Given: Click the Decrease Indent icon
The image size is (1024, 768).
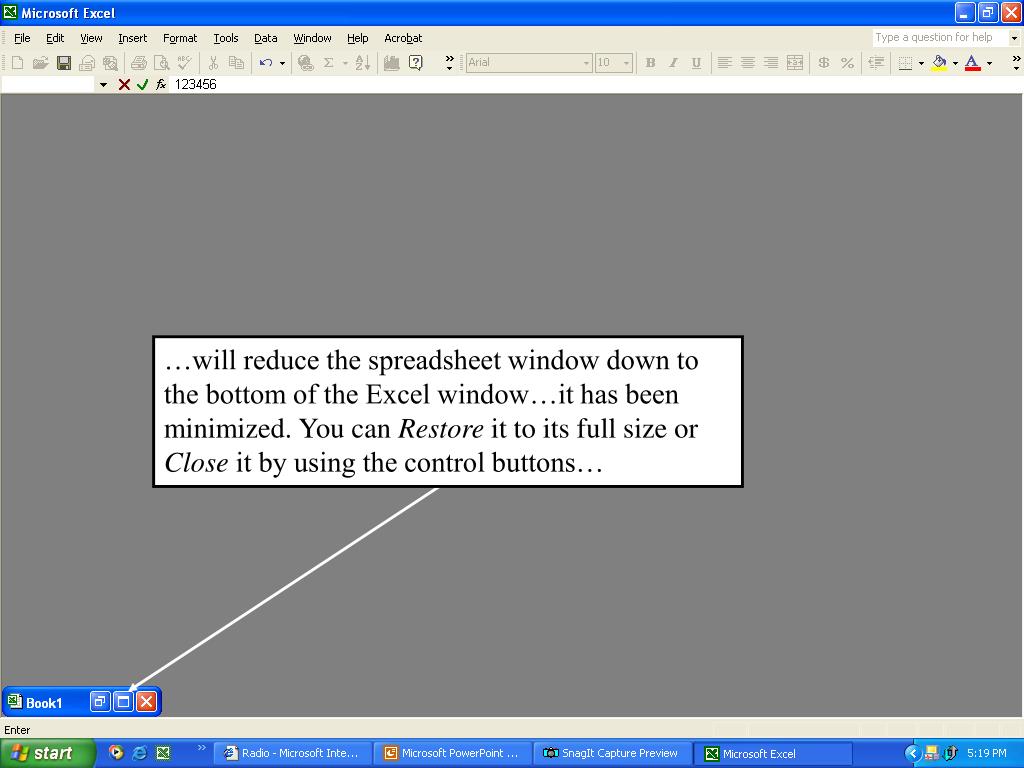Looking at the screenshot, I should pos(876,63).
